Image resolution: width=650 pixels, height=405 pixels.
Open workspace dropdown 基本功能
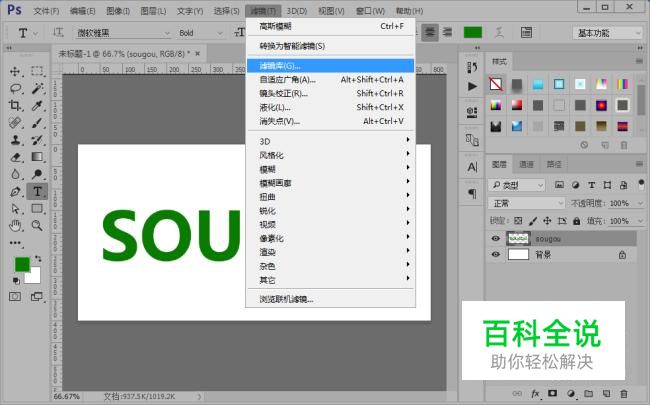(x=607, y=33)
